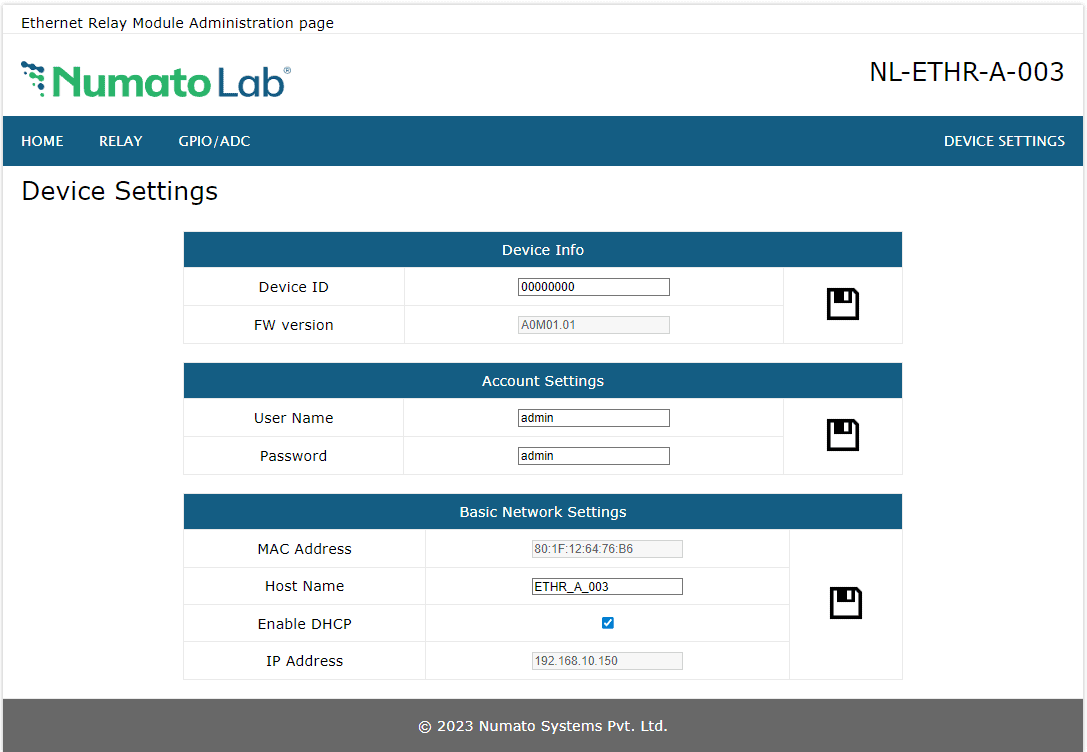Click the Device ID input field
This screenshot has width=1087, height=752.
point(593,287)
